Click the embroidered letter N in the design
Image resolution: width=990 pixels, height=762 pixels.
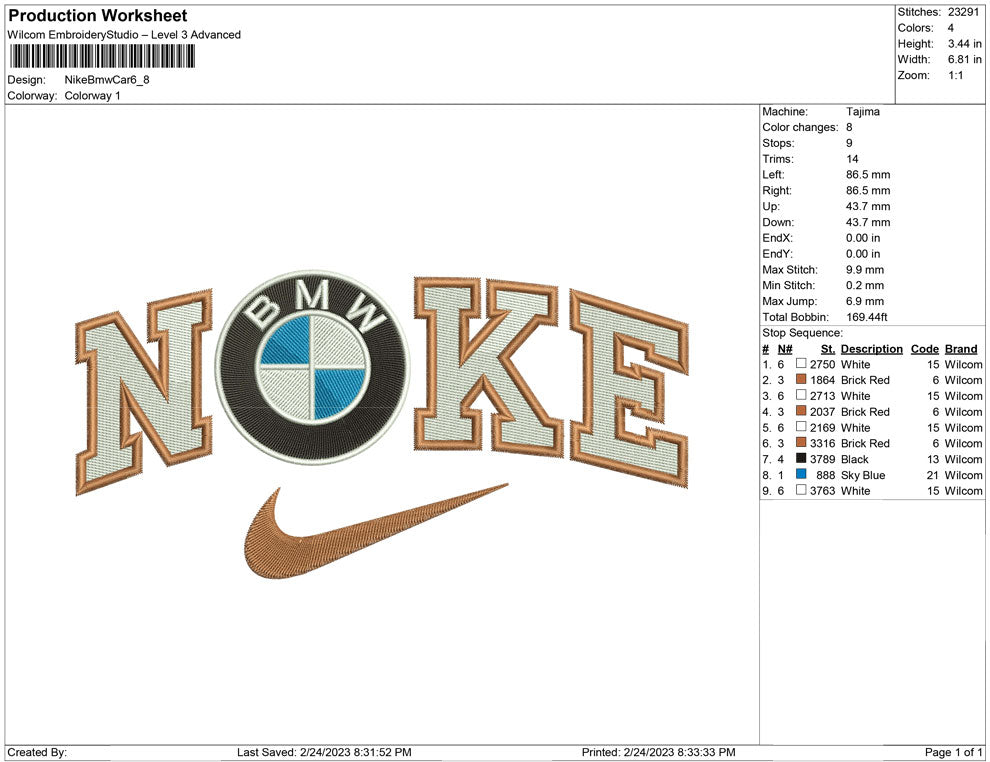145,392
